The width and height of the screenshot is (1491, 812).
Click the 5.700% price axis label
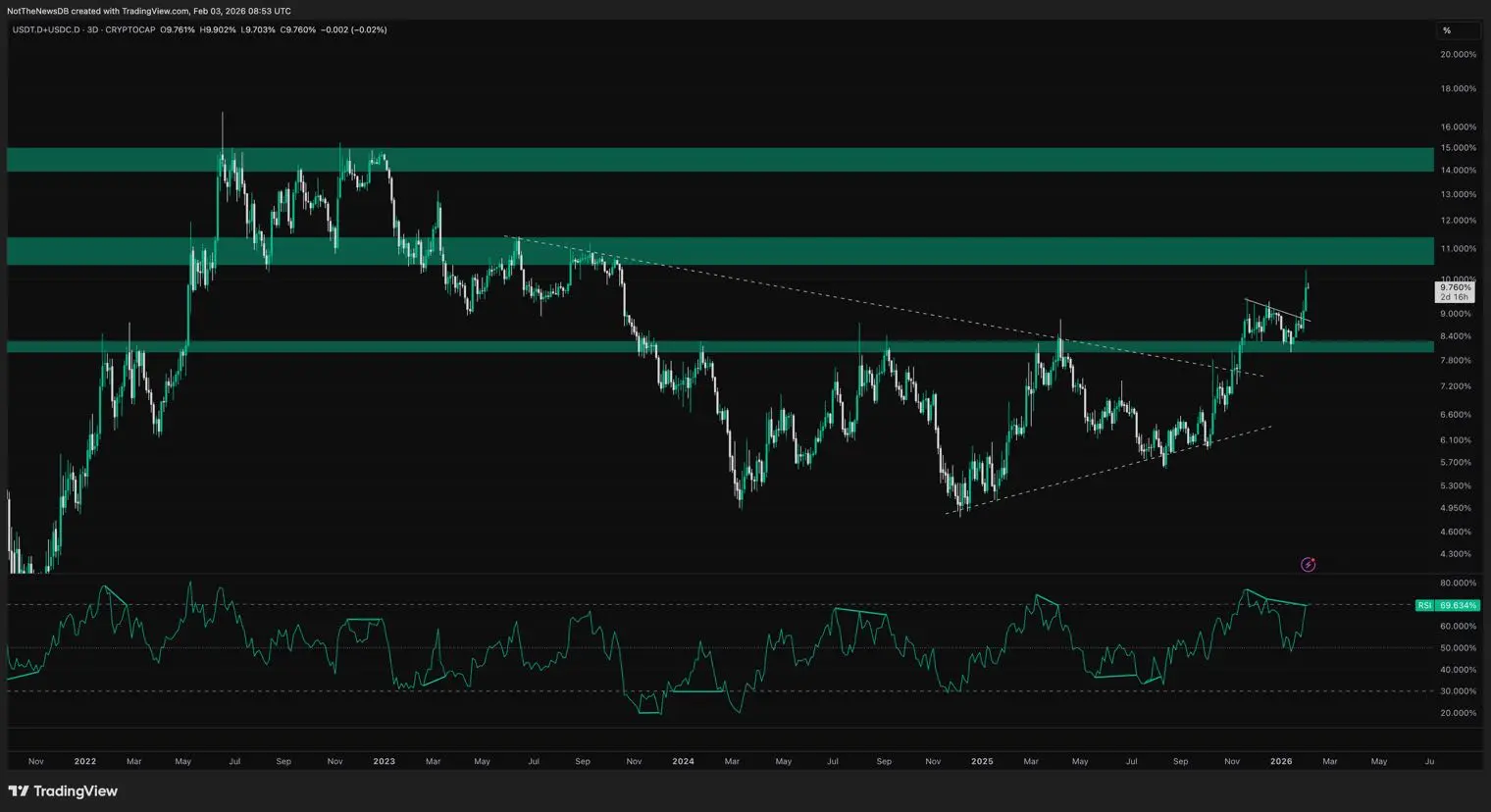click(x=1456, y=462)
